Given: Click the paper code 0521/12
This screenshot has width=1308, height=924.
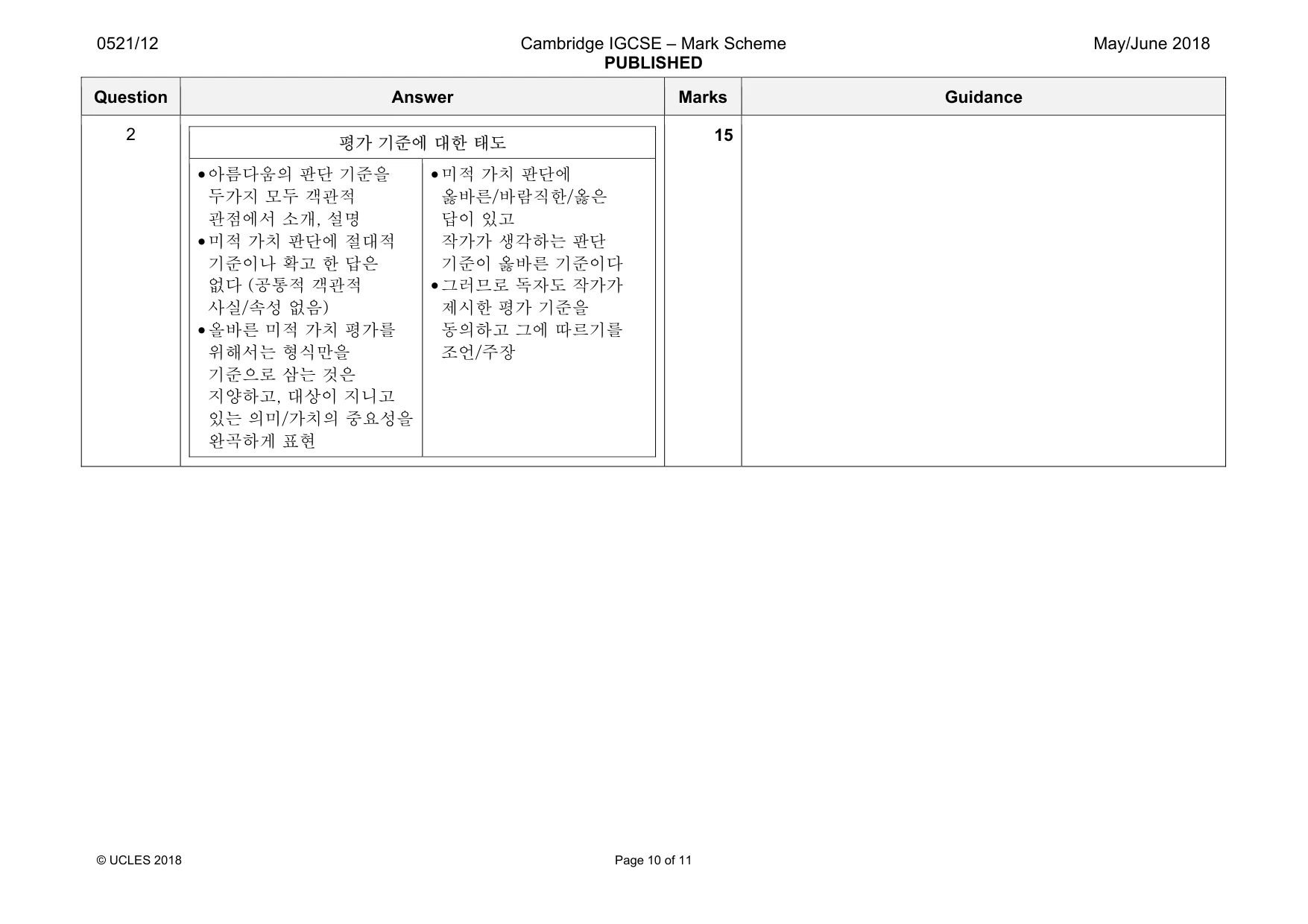Looking at the screenshot, I should click(127, 43).
